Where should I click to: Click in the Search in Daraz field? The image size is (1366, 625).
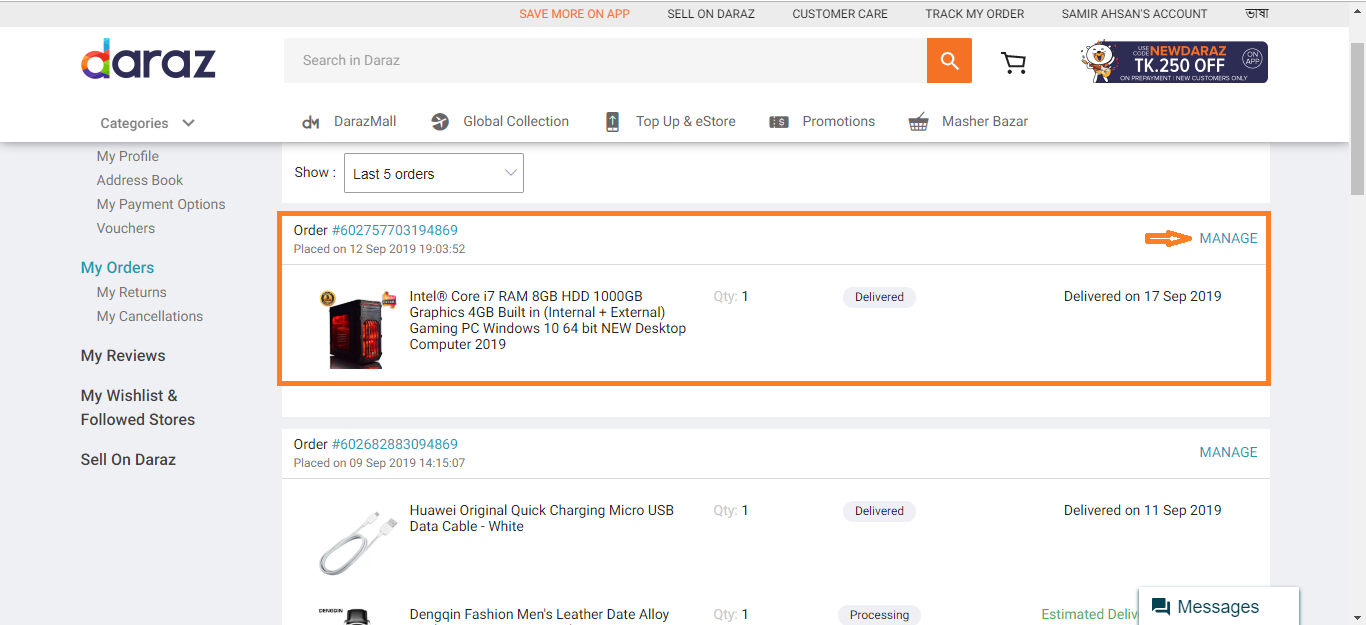[x=605, y=61]
